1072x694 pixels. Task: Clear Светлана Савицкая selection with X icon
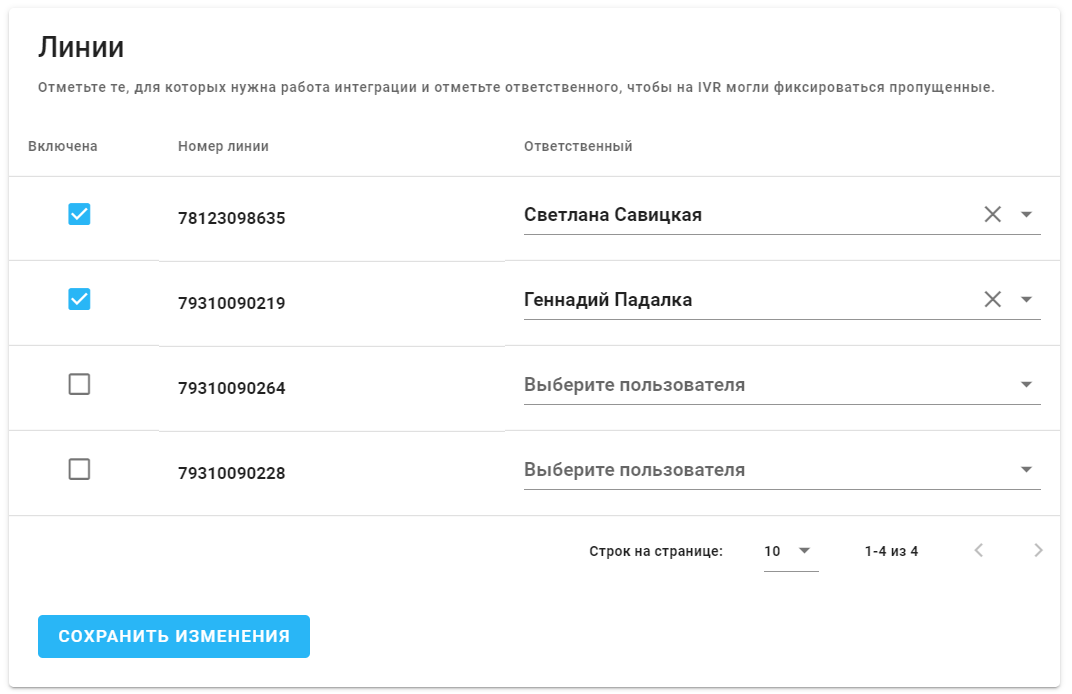coord(992,214)
